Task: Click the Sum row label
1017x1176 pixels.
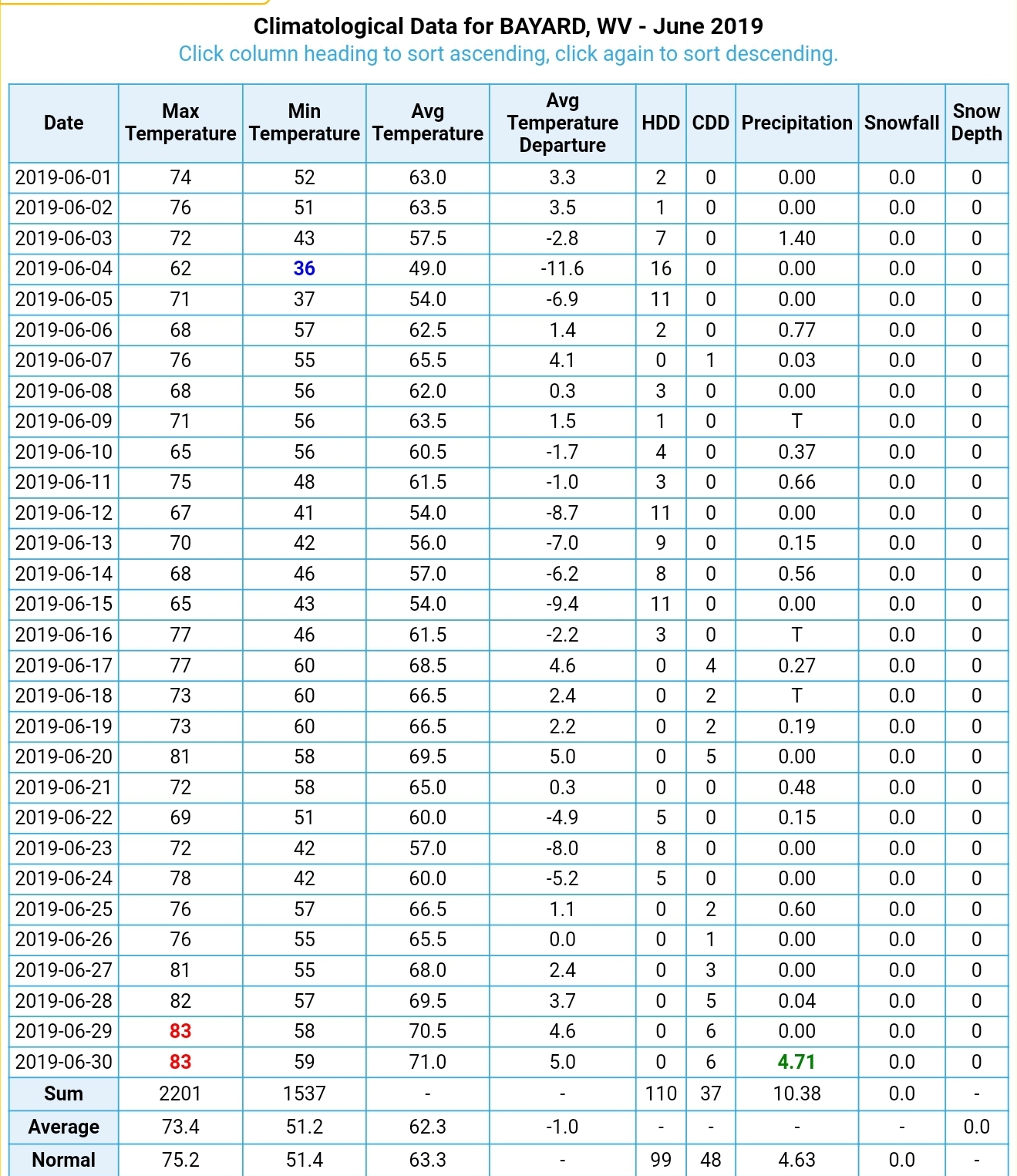Action: click(x=63, y=1093)
